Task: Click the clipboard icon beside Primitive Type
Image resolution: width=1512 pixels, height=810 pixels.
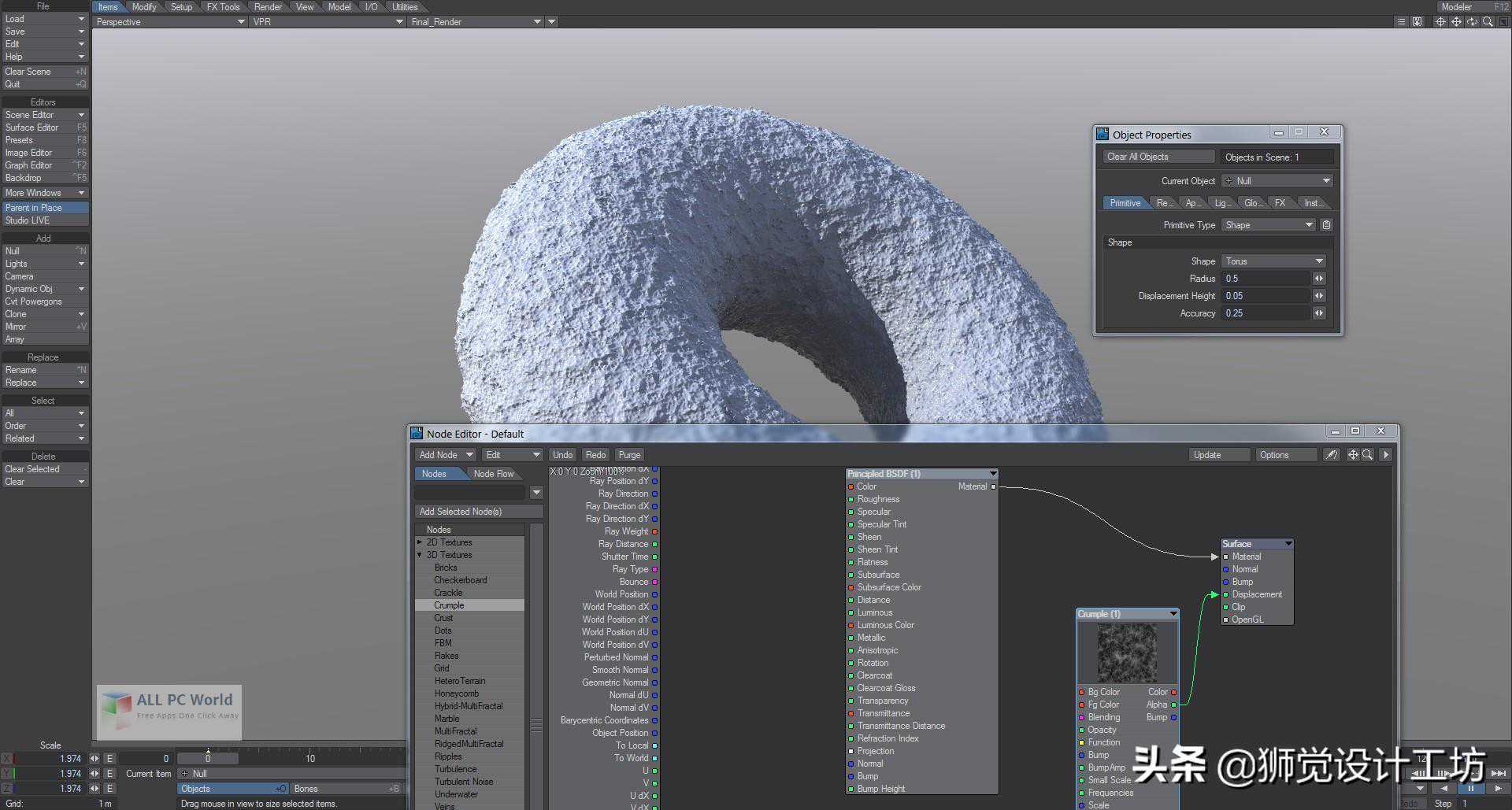Action: coord(1326,225)
